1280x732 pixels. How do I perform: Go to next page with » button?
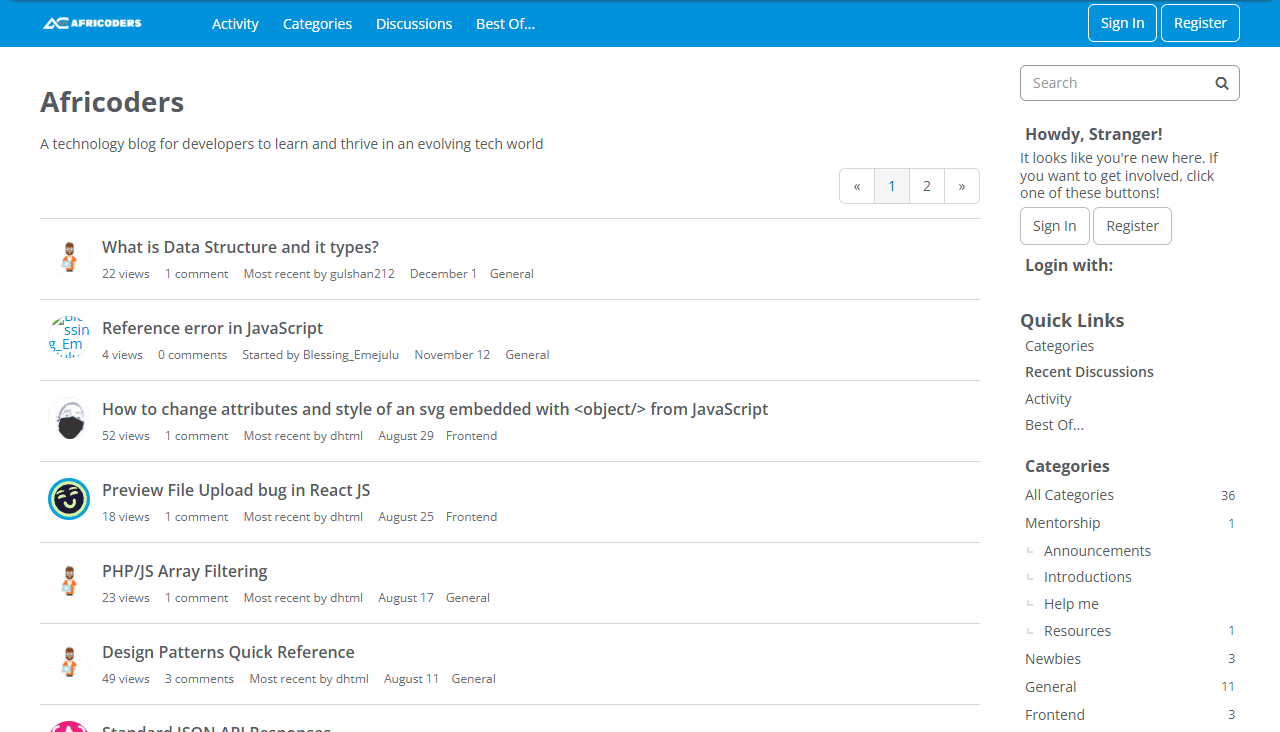tap(962, 186)
